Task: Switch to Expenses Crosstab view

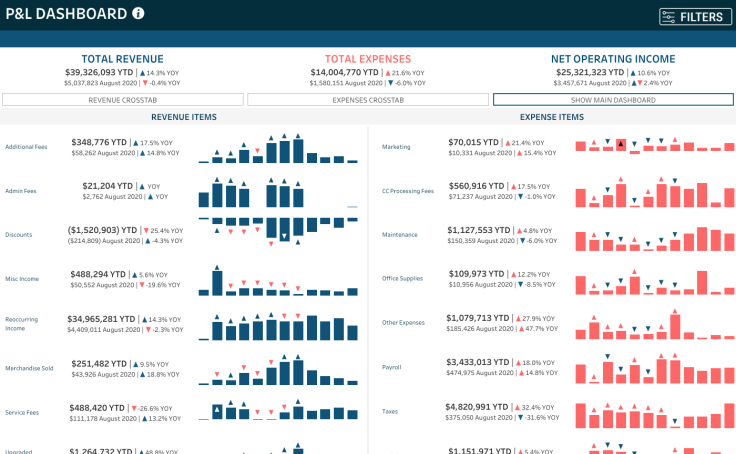Action: click(x=368, y=100)
